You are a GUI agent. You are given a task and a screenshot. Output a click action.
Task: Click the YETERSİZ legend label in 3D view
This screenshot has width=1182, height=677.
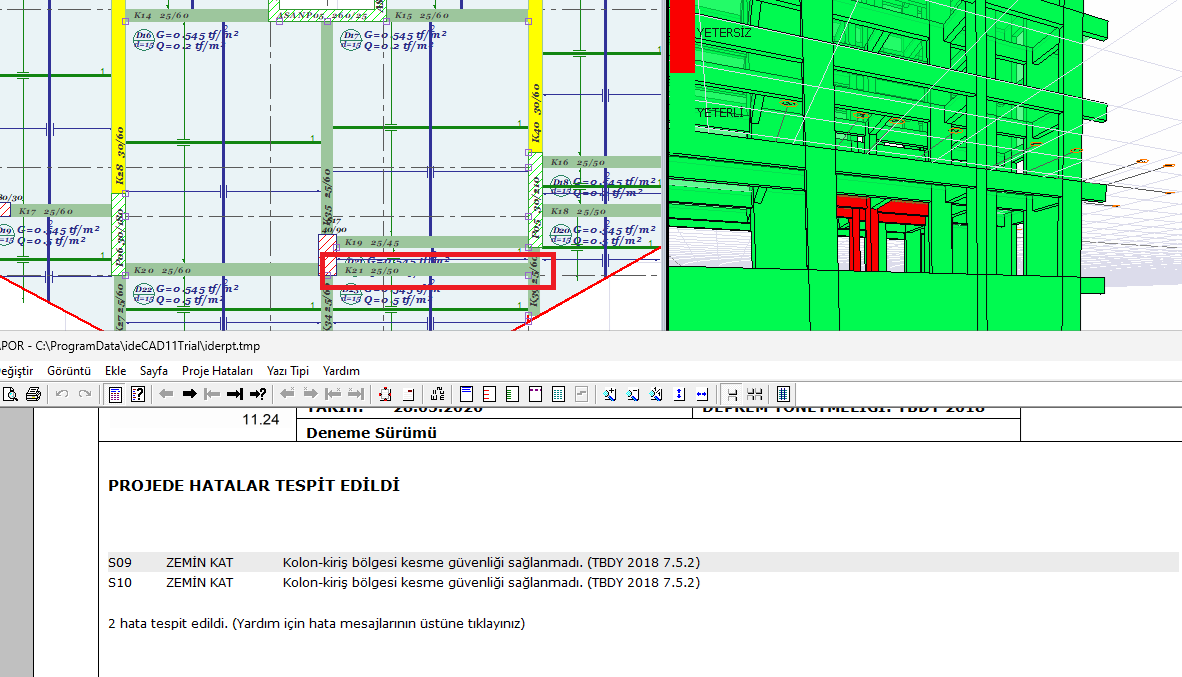(x=724, y=33)
